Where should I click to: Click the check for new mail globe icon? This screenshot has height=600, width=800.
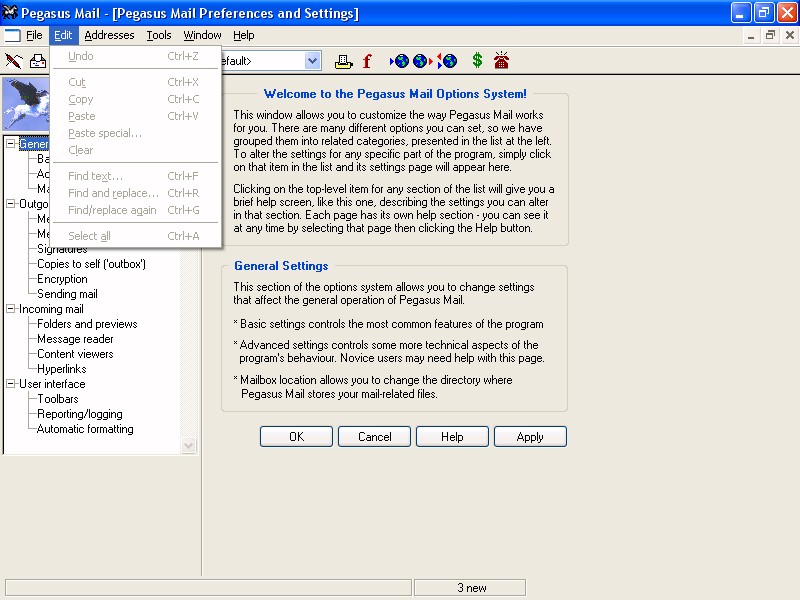coord(399,61)
